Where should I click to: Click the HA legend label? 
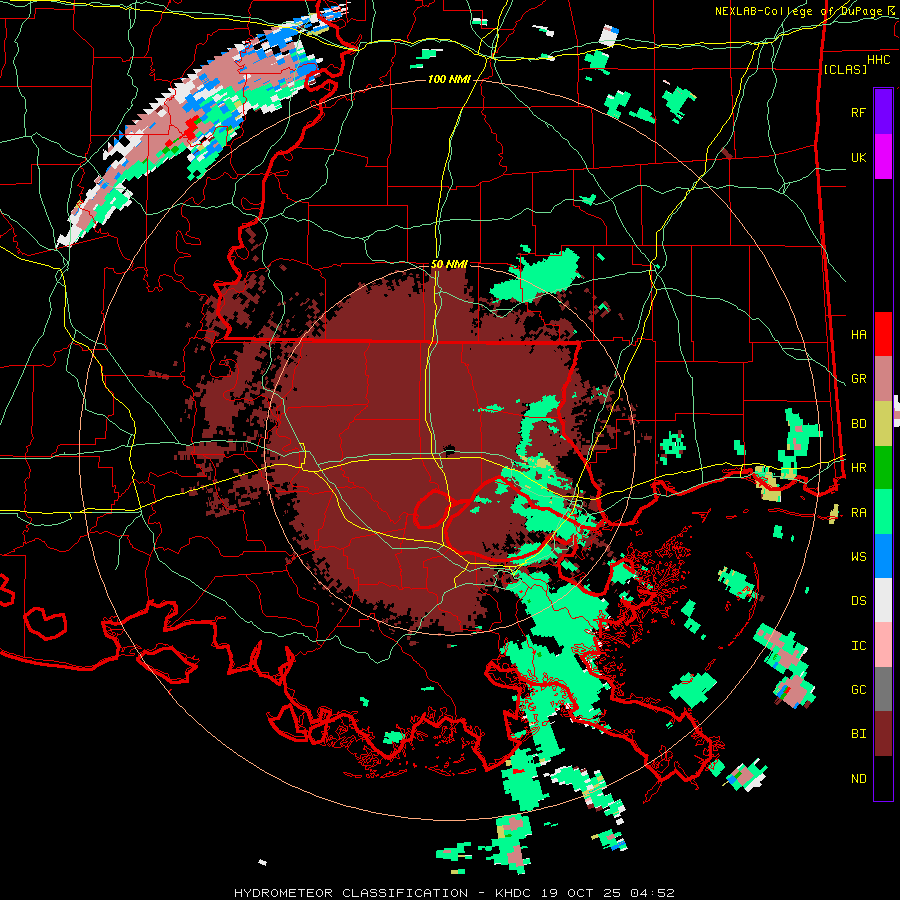coord(858,335)
